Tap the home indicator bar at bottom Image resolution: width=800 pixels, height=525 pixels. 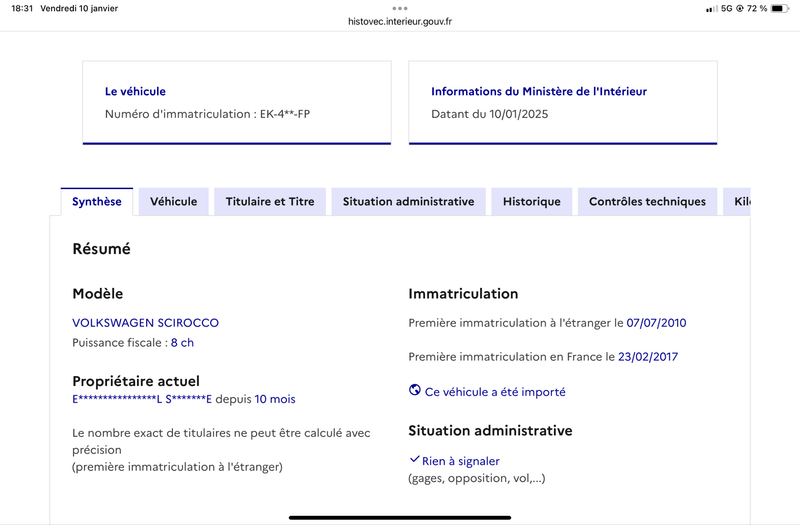click(400, 517)
